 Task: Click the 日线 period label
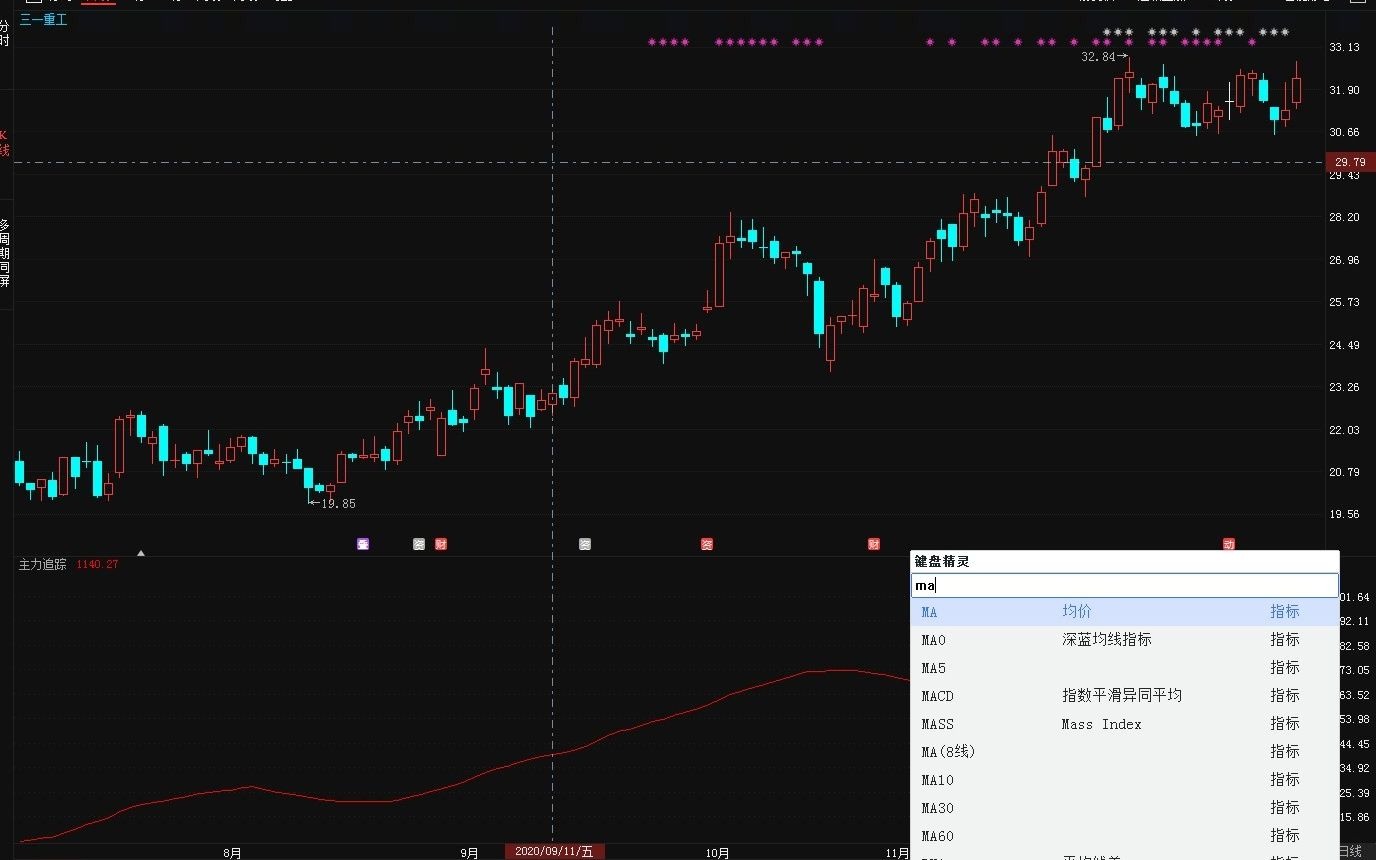[1350, 851]
